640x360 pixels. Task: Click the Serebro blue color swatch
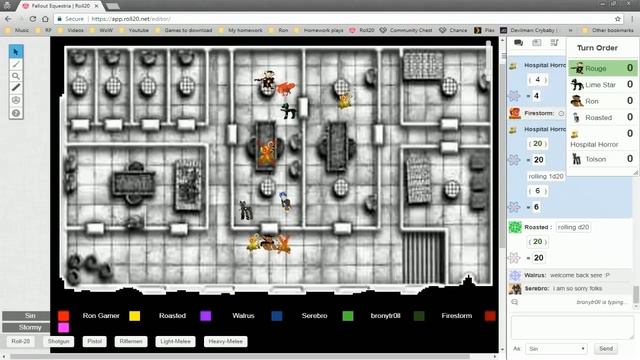coord(277,316)
